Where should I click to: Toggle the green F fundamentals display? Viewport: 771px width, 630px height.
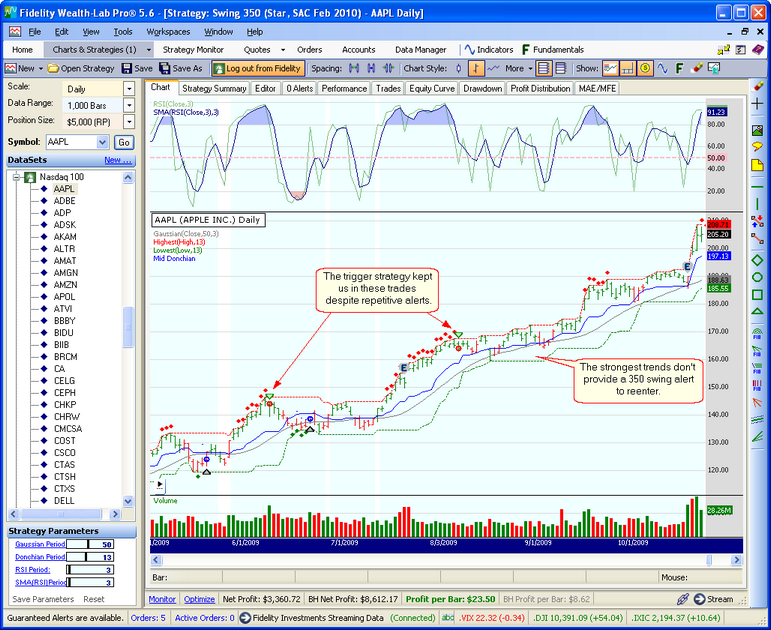(681, 68)
